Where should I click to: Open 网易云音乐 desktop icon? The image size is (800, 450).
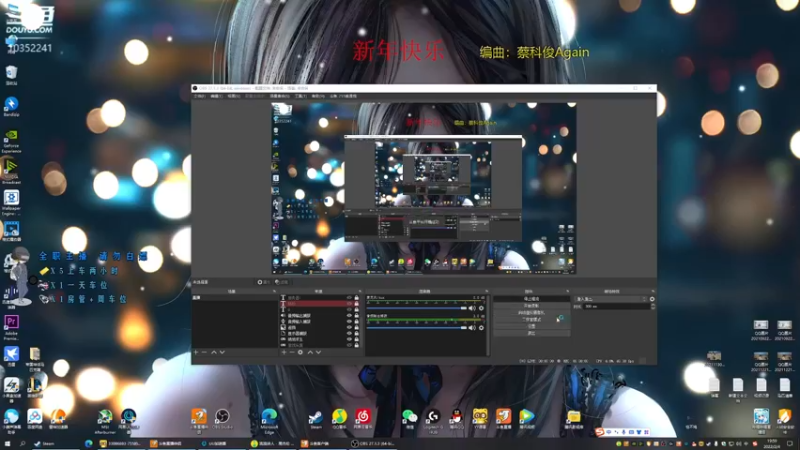point(363,419)
